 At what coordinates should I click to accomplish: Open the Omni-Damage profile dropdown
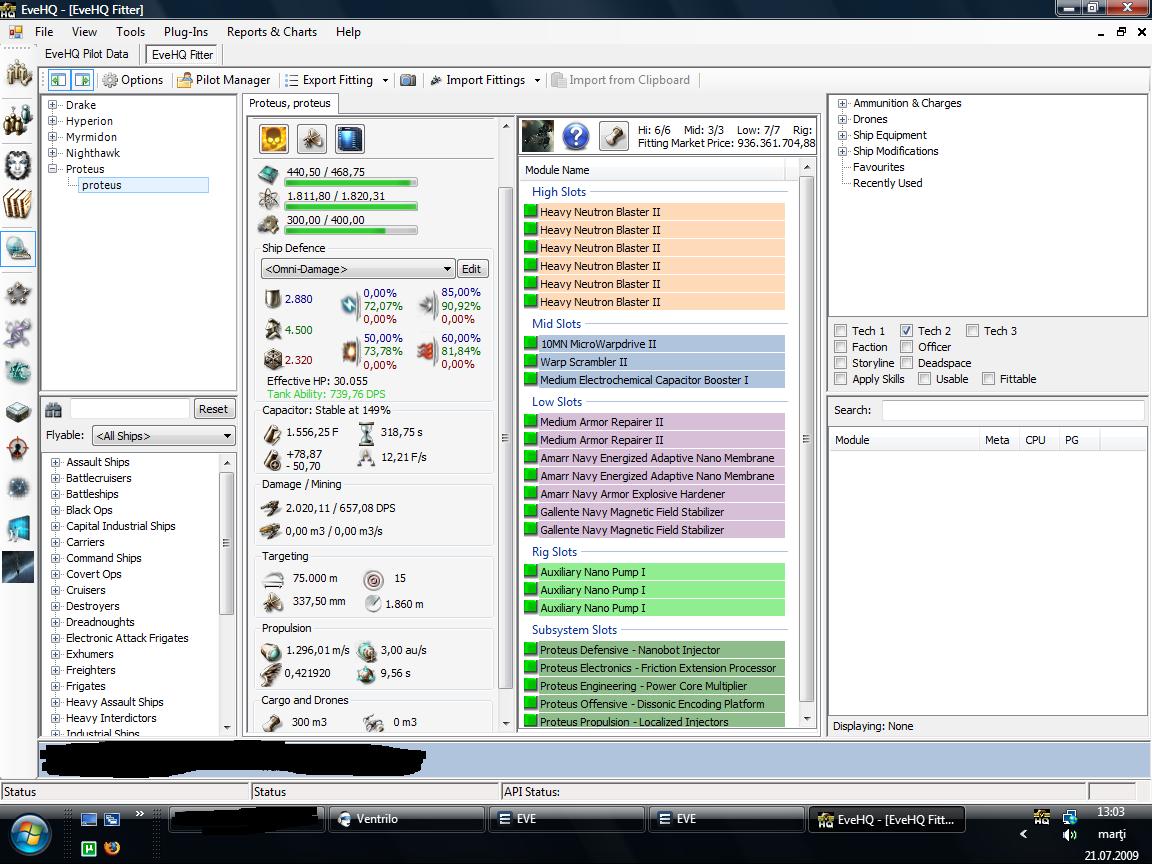coord(358,269)
